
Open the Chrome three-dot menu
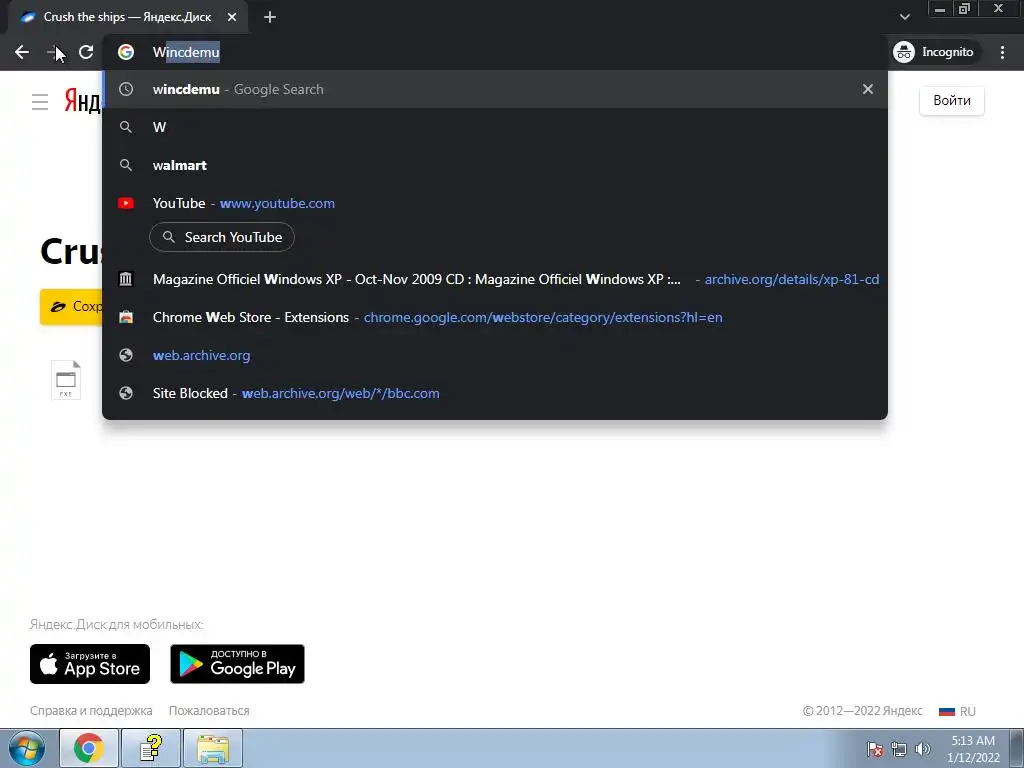pyautogui.click(x=1002, y=52)
